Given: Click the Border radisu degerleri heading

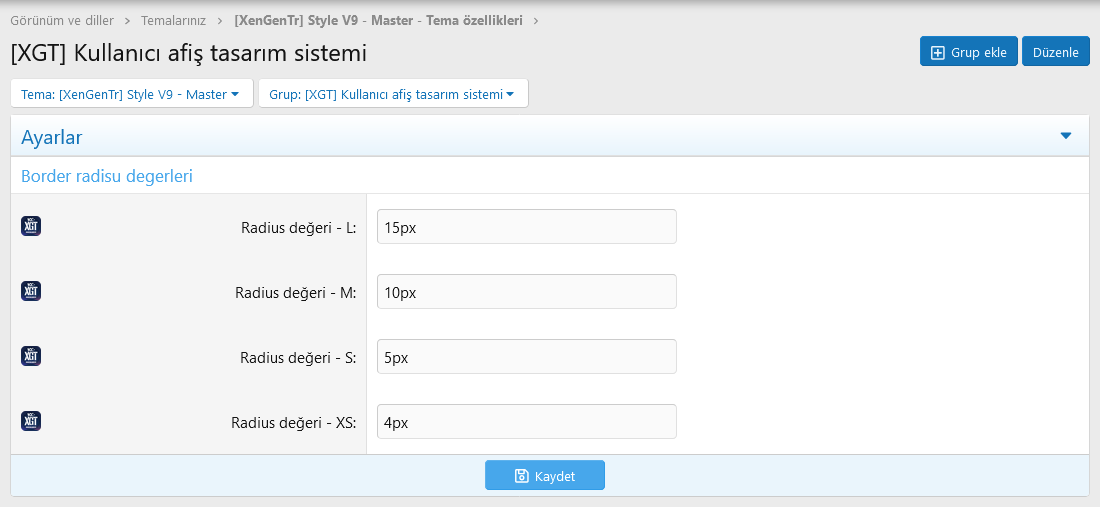Looking at the screenshot, I should [x=107, y=176].
